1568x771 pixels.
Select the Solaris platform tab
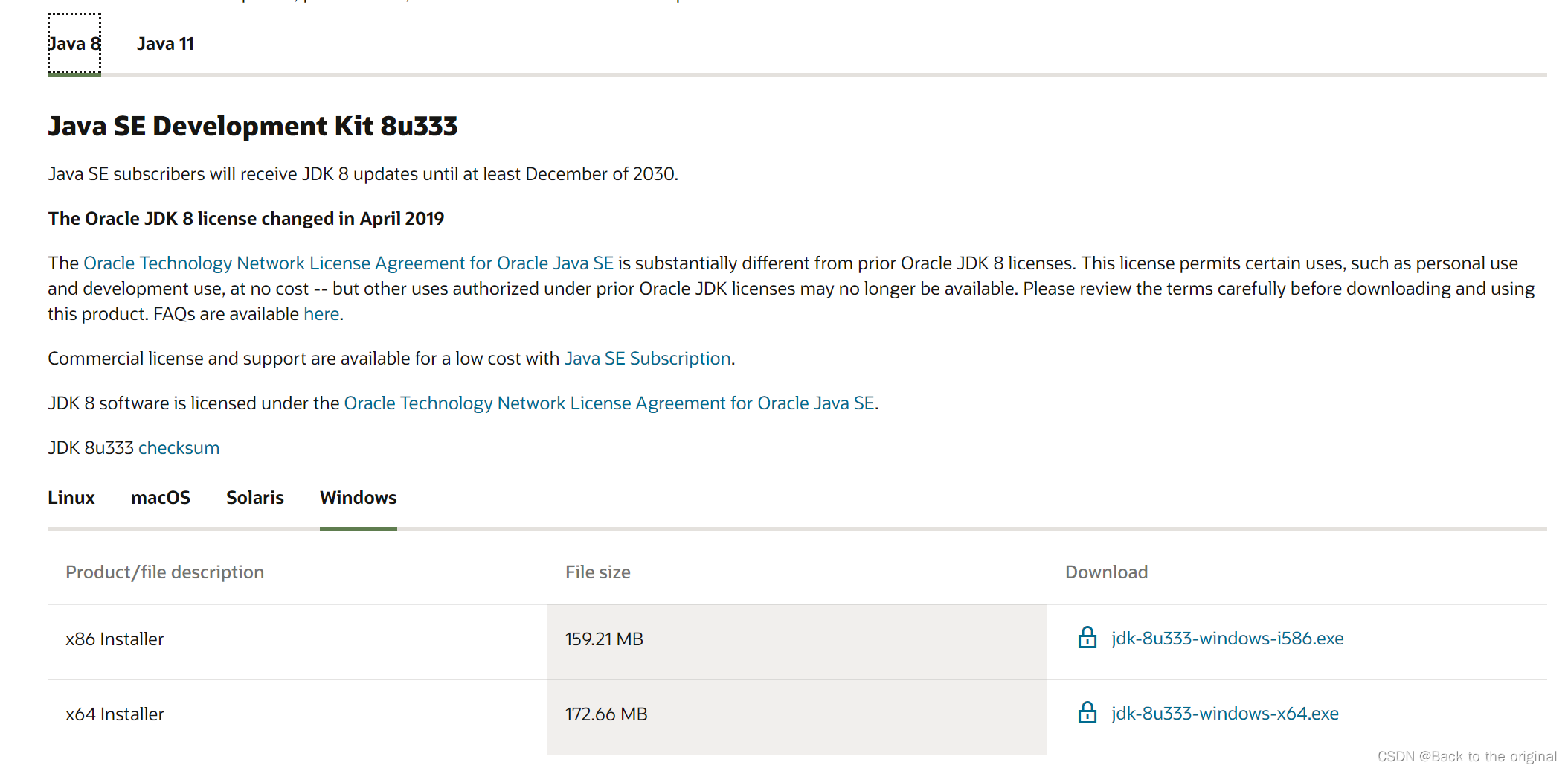click(255, 498)
